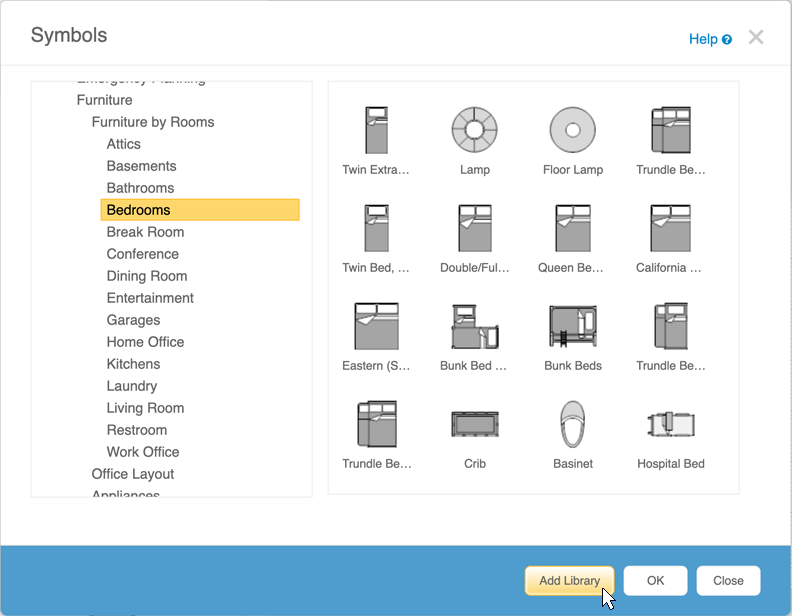This screenshot has width=792, height=616.
Task: Select the Restroom category
Action: 137,430
